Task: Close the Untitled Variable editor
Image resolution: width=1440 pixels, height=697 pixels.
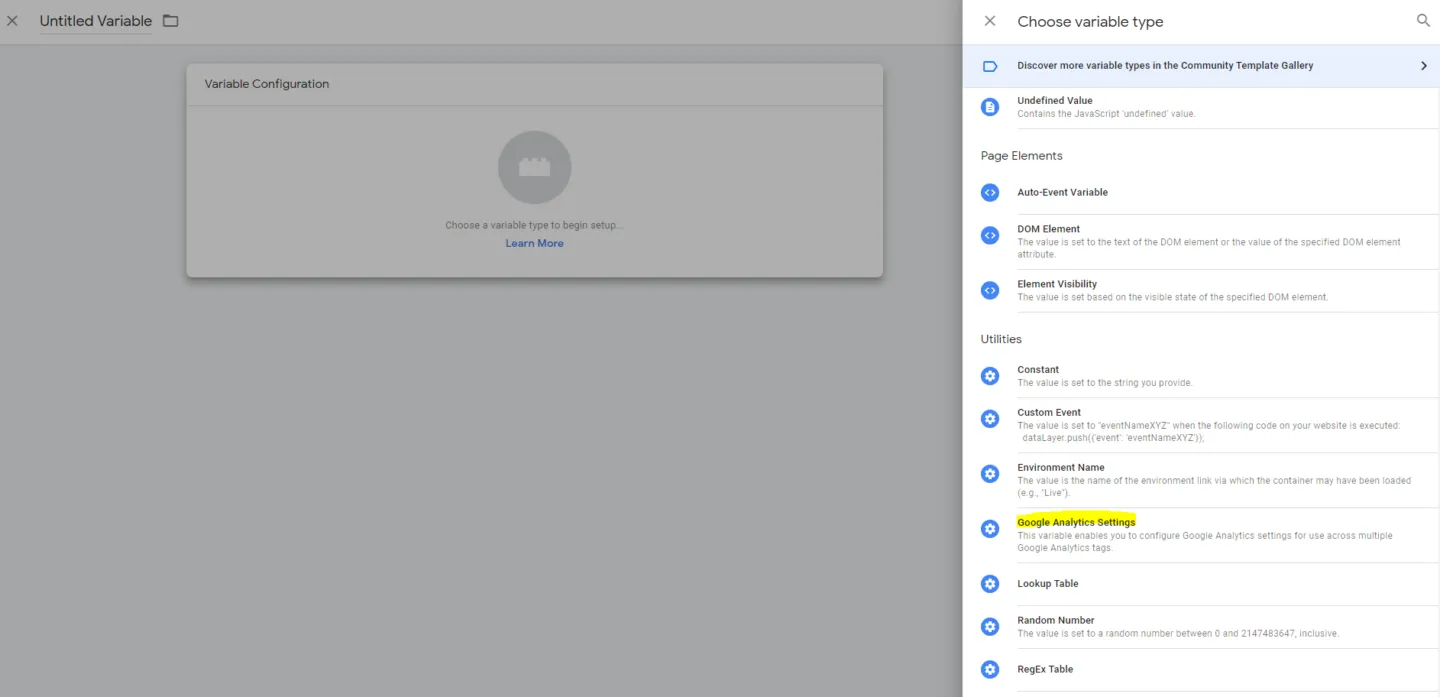Action: click(12, 21)
